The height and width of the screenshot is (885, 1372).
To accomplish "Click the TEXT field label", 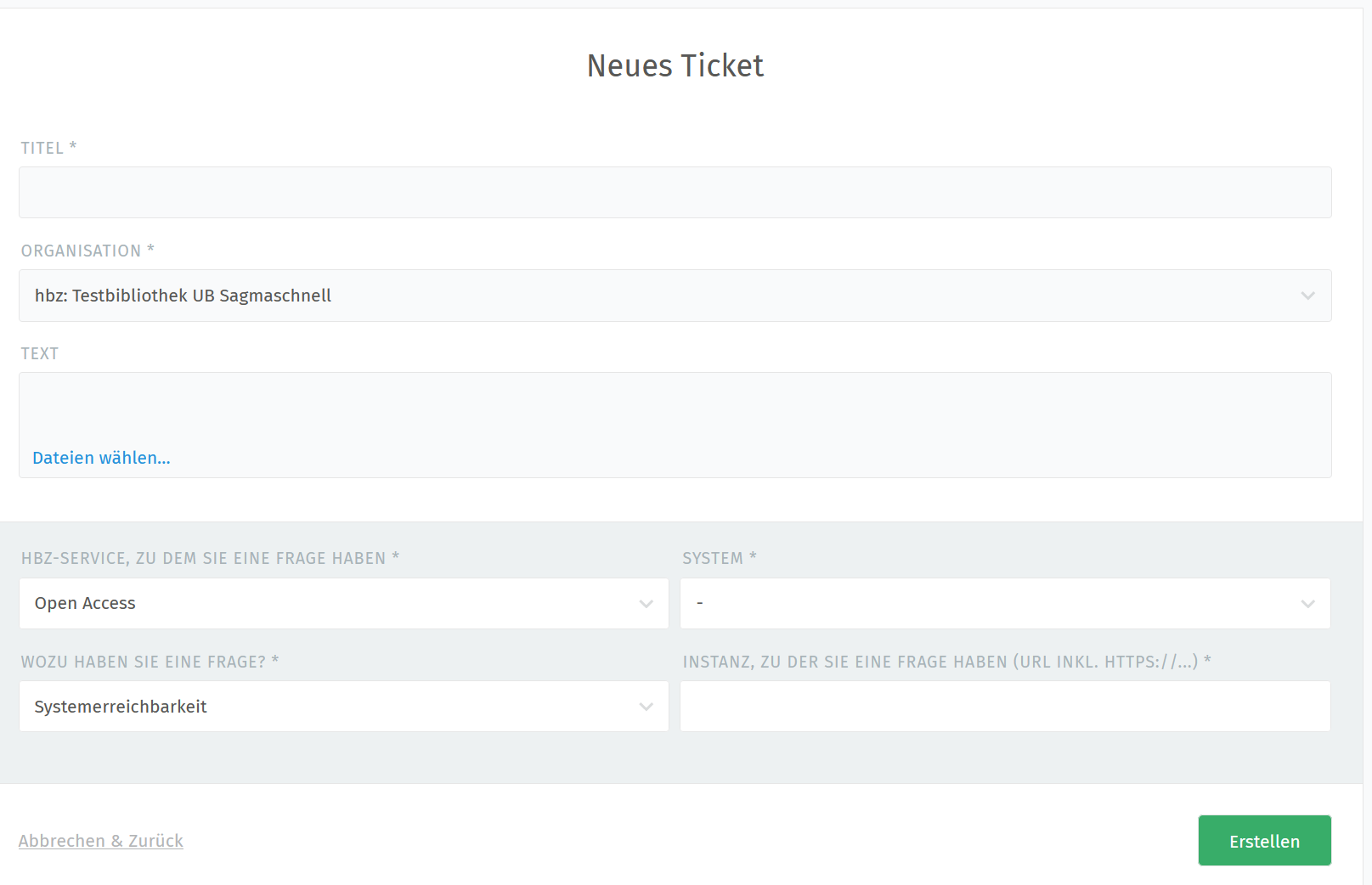I will pos(40,353).
